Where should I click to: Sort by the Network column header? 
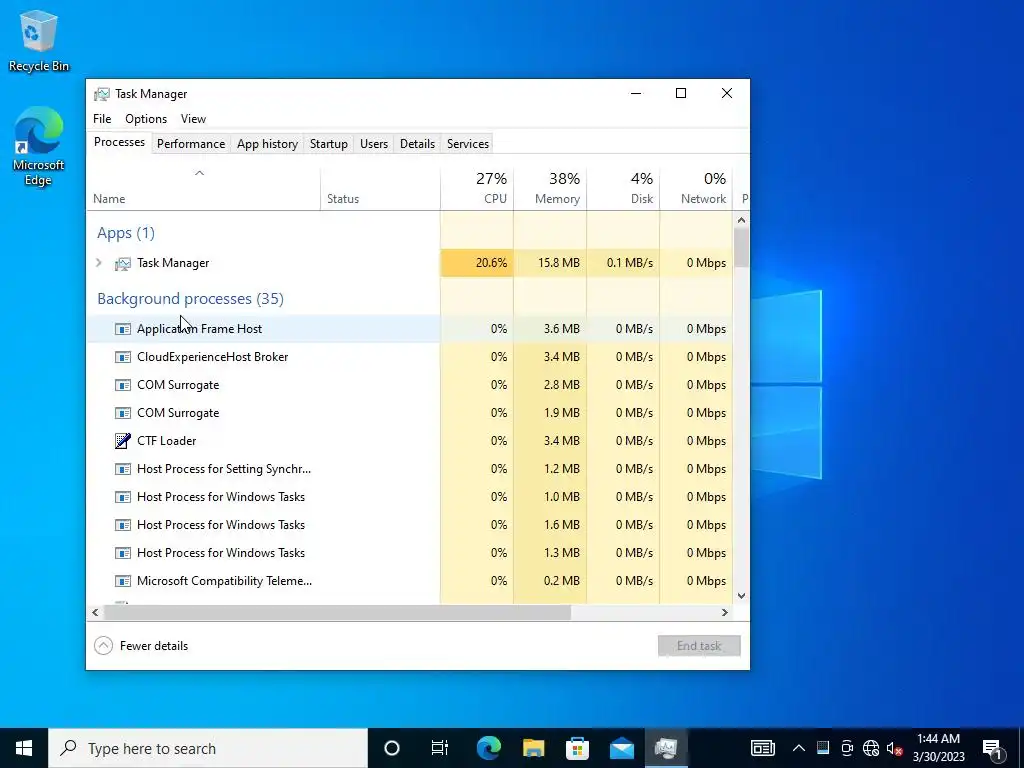[696, 189]
